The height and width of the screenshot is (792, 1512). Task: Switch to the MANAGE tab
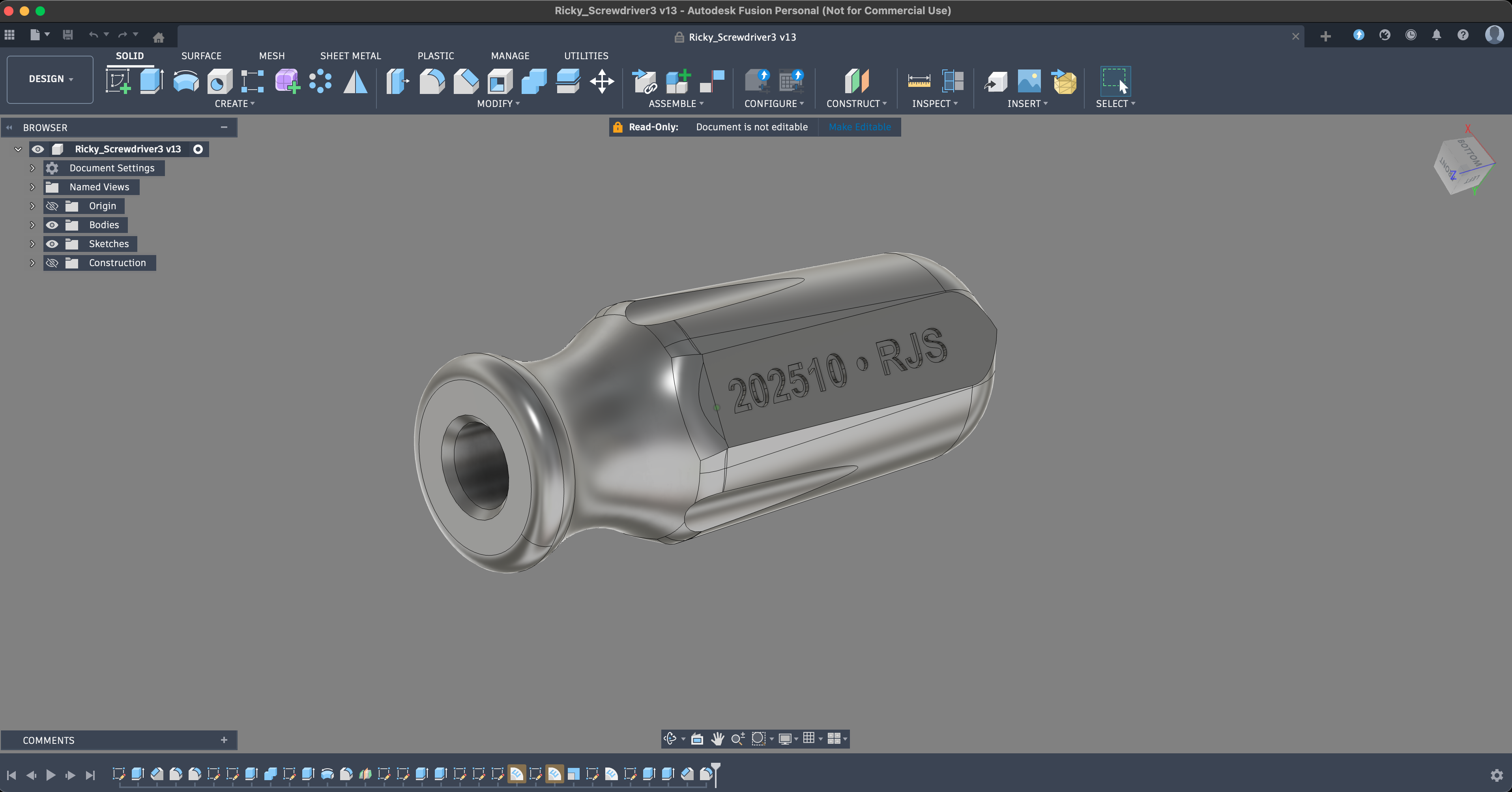pyautogui.click(x=510, y=56)
